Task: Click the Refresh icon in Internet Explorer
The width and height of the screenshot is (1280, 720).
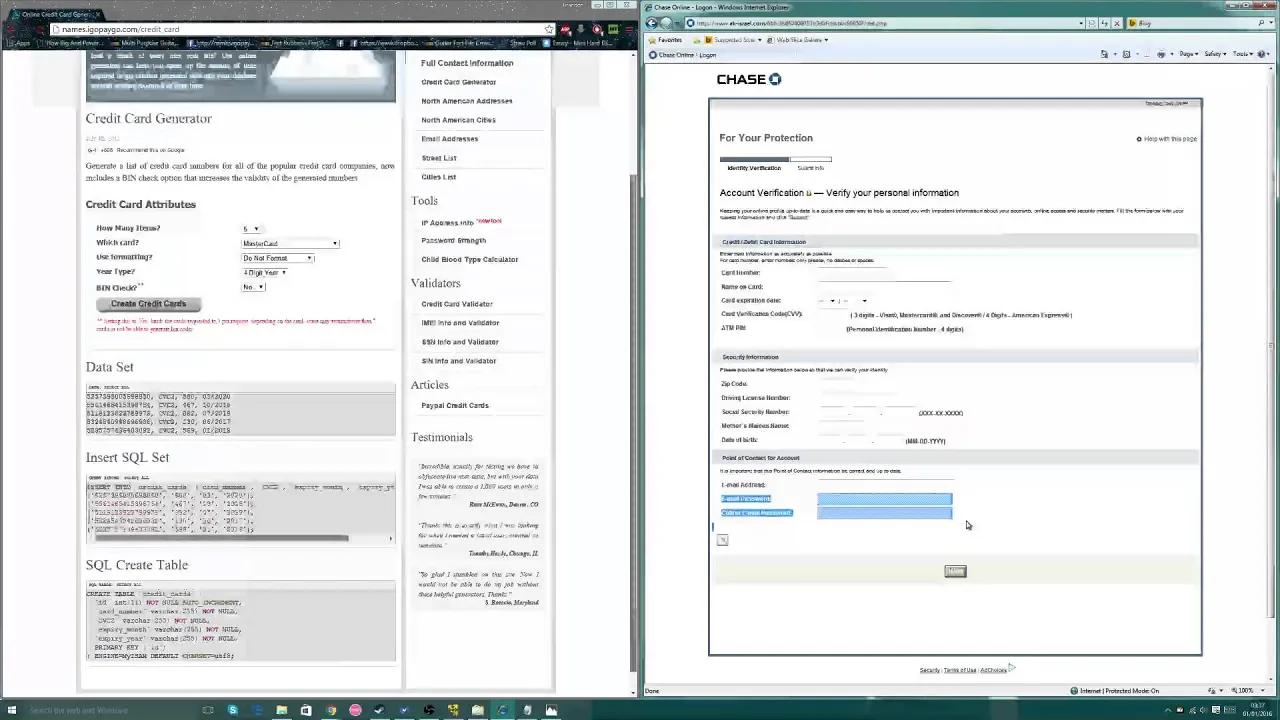Action: tap(1104, 23)
